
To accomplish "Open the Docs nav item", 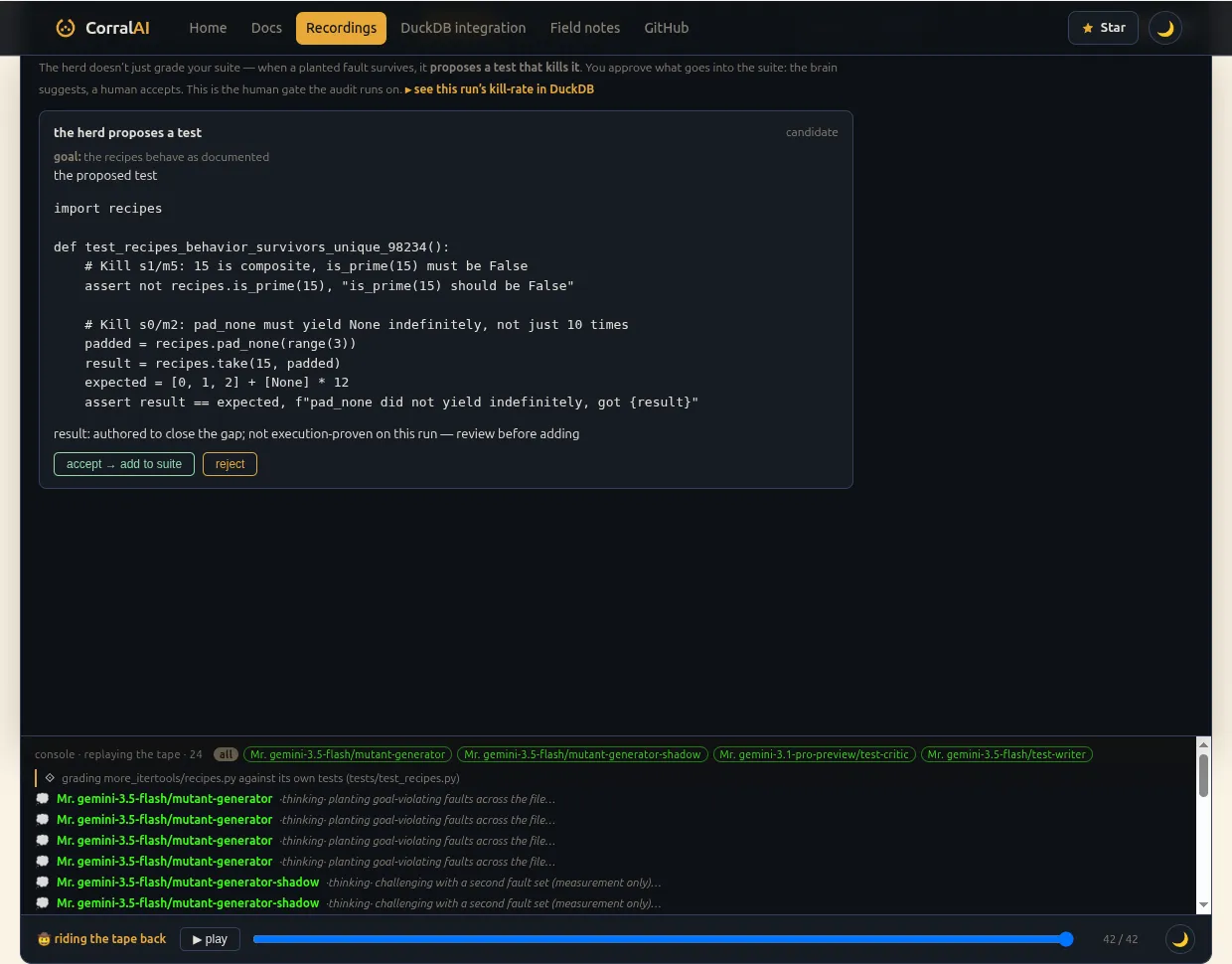I will tap(266, 28).
